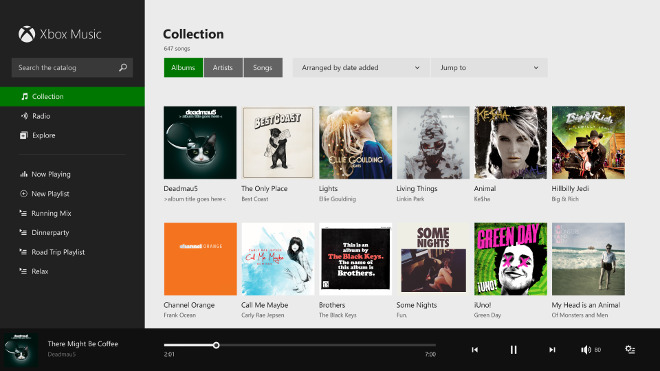Open the Lights album cover
The width and height of the screenshot is (660, 371).
[x=355, y=142]
